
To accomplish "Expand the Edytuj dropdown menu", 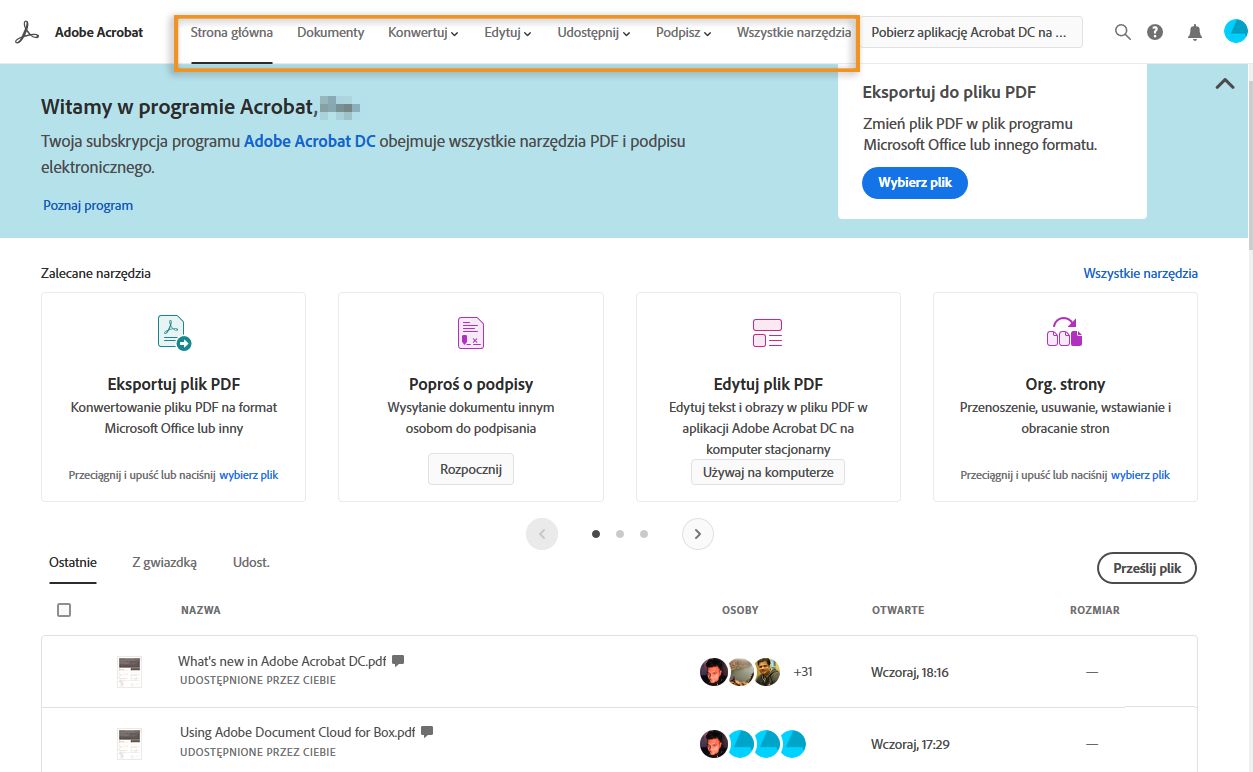I will [x=508, y=33].
